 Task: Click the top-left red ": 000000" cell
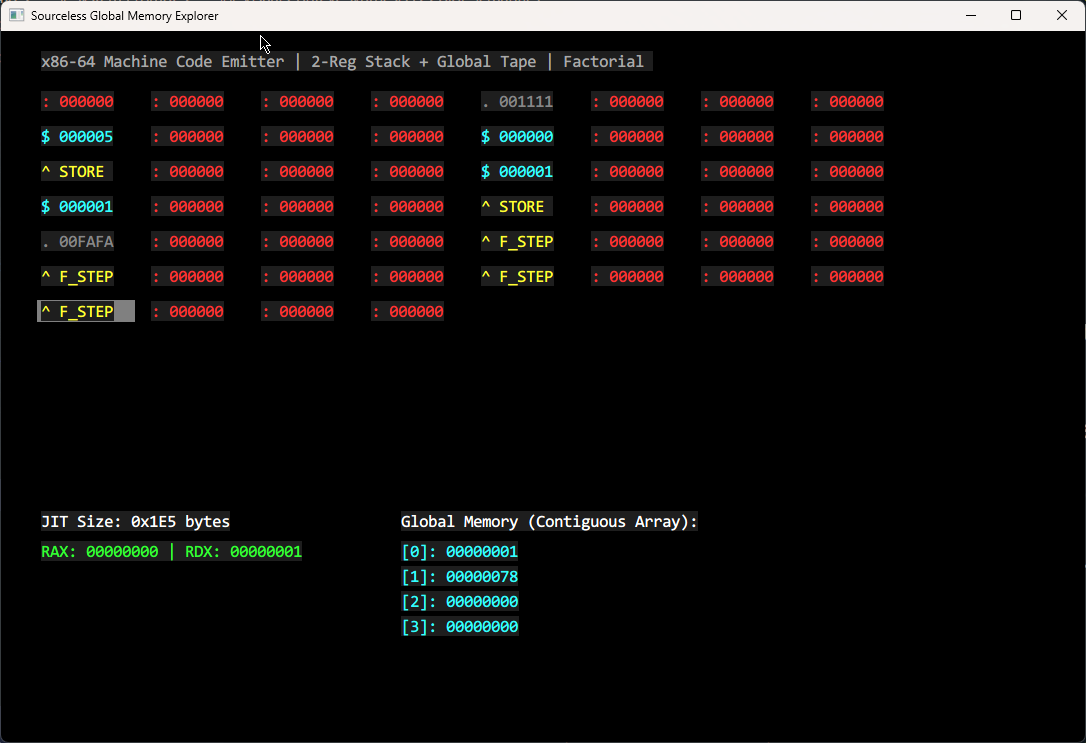pos(77,102)
